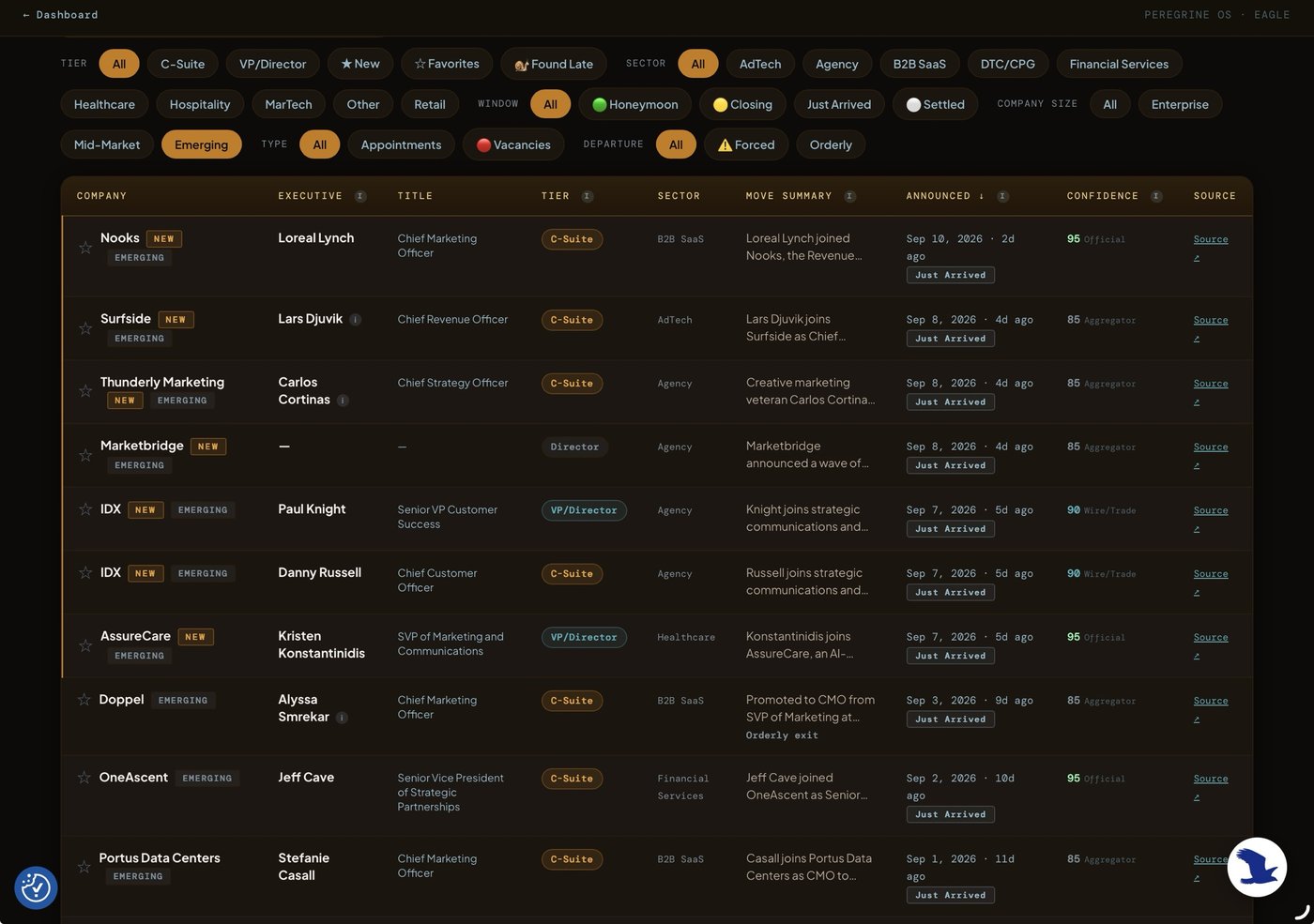The width and height of the screenshot is (1314, 924).
Task: Select the Mid-Market company size chip
Action: [x=107, y=144]
